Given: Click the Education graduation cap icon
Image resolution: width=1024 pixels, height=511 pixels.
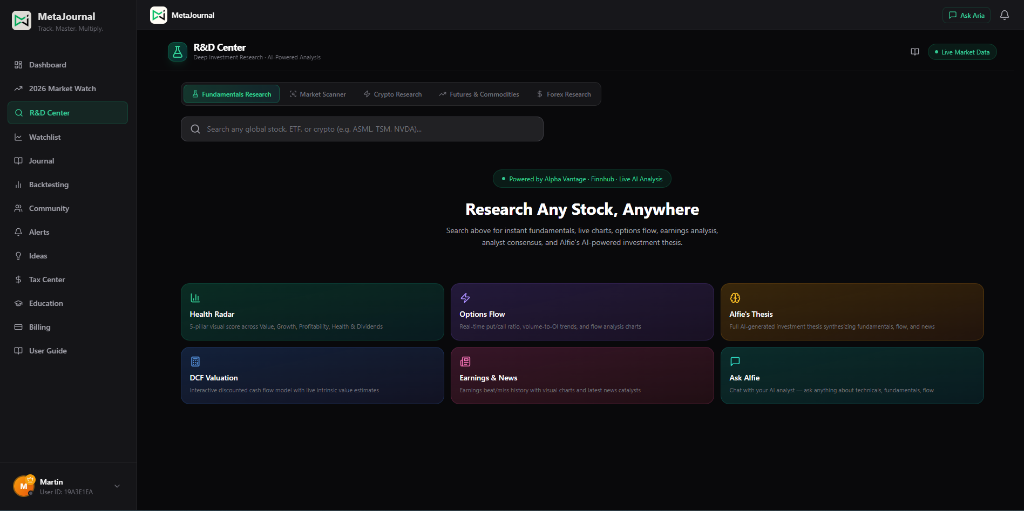Looking at the screenshot, I should [x=18, y=303].
